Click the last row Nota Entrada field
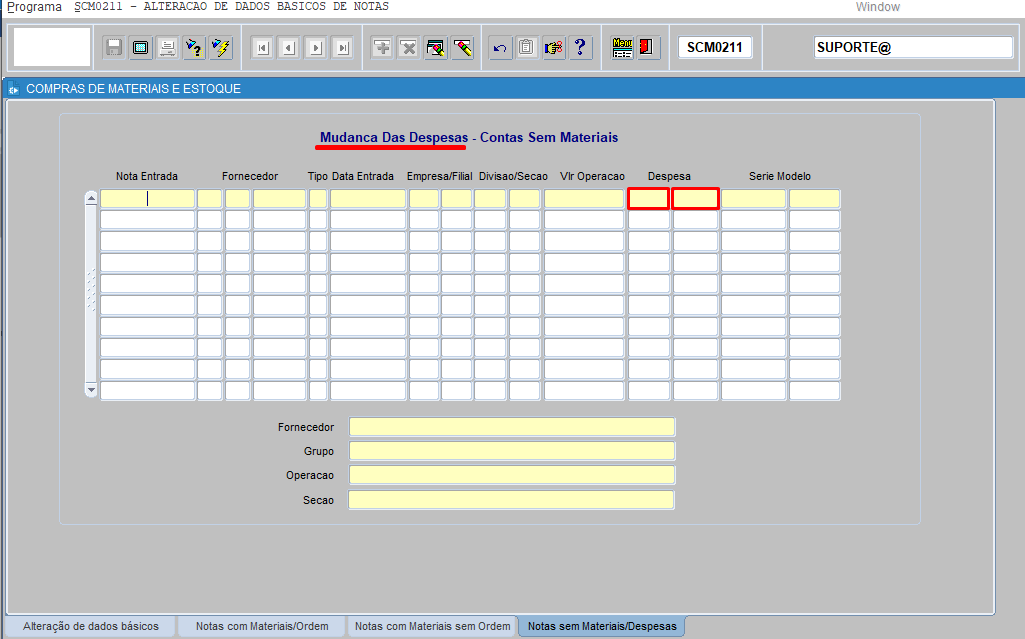 148,391
